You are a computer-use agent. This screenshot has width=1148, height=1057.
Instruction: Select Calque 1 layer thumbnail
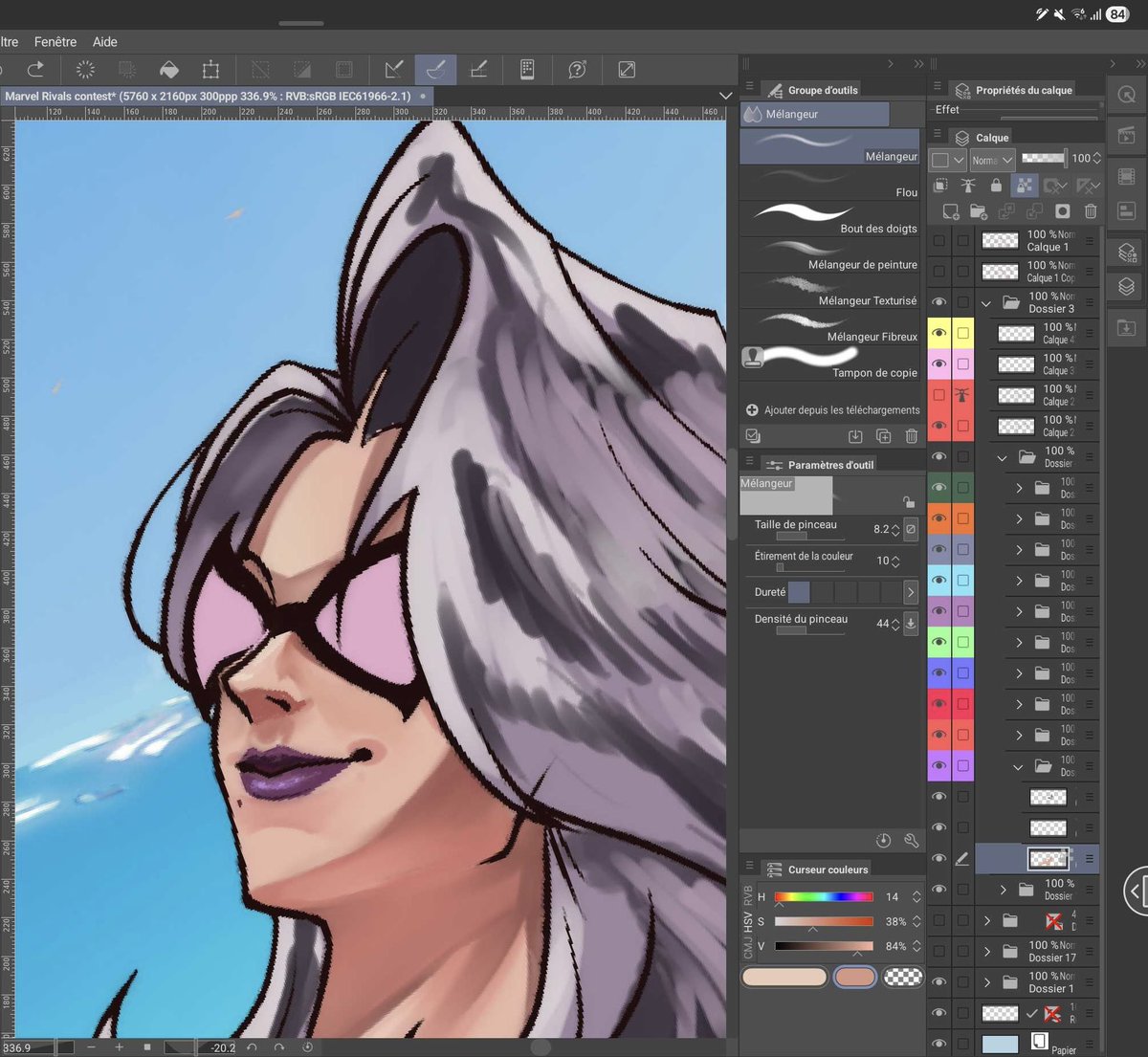click(1000, 240)
